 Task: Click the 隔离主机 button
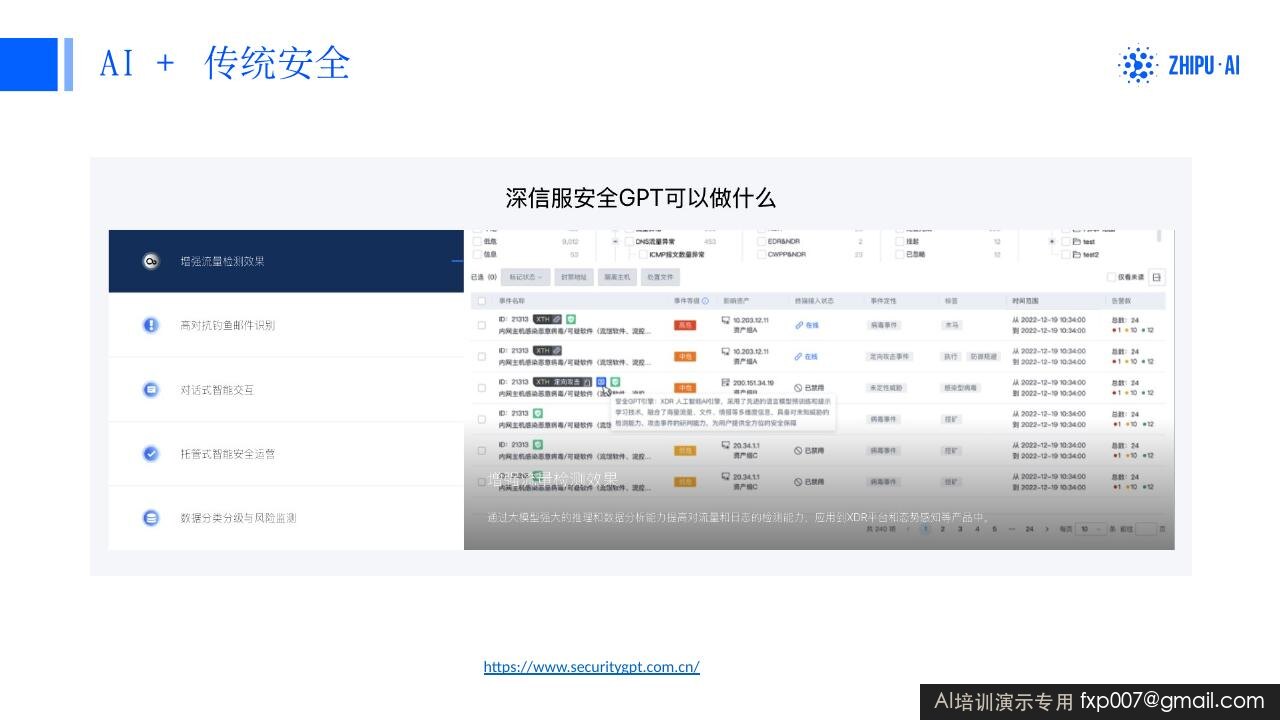pyautogui.click(x=617, y=277)
